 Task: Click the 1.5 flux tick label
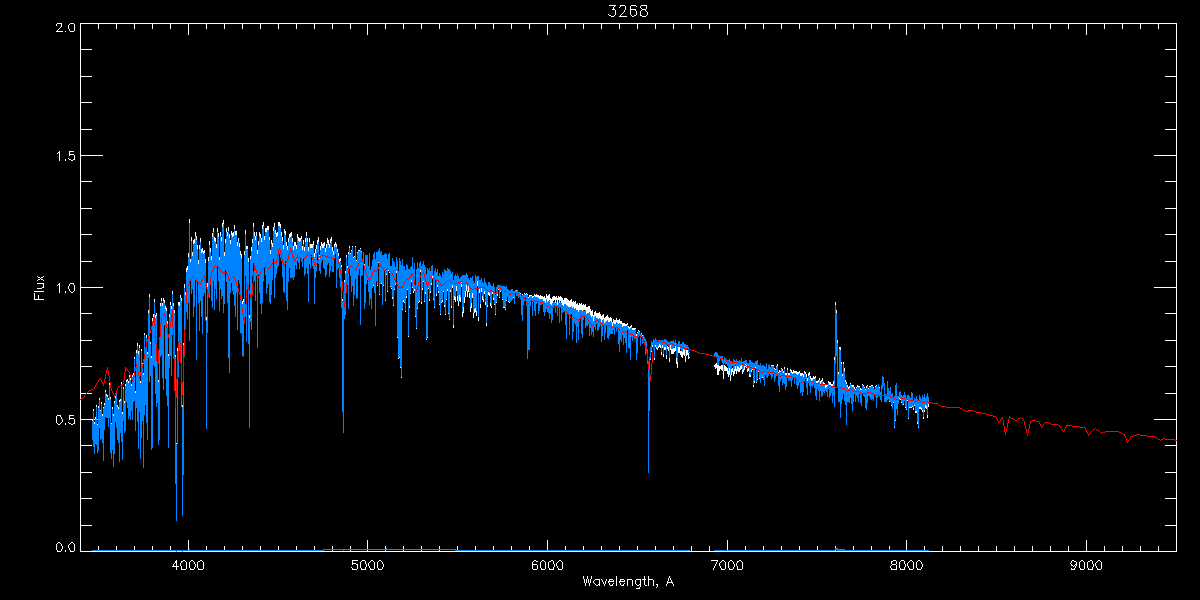tap(63, 157)
